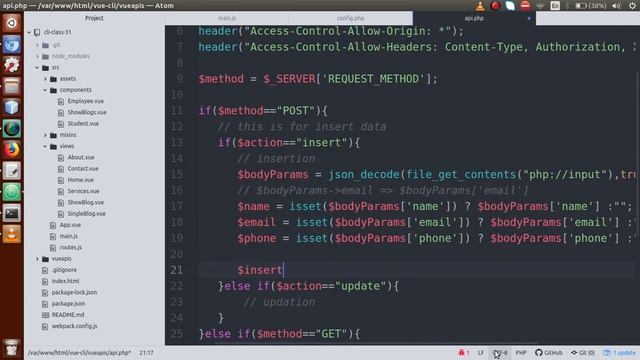Select the Project panel header
Viewport: 640px width, 360px height.
tap(94, 18)
